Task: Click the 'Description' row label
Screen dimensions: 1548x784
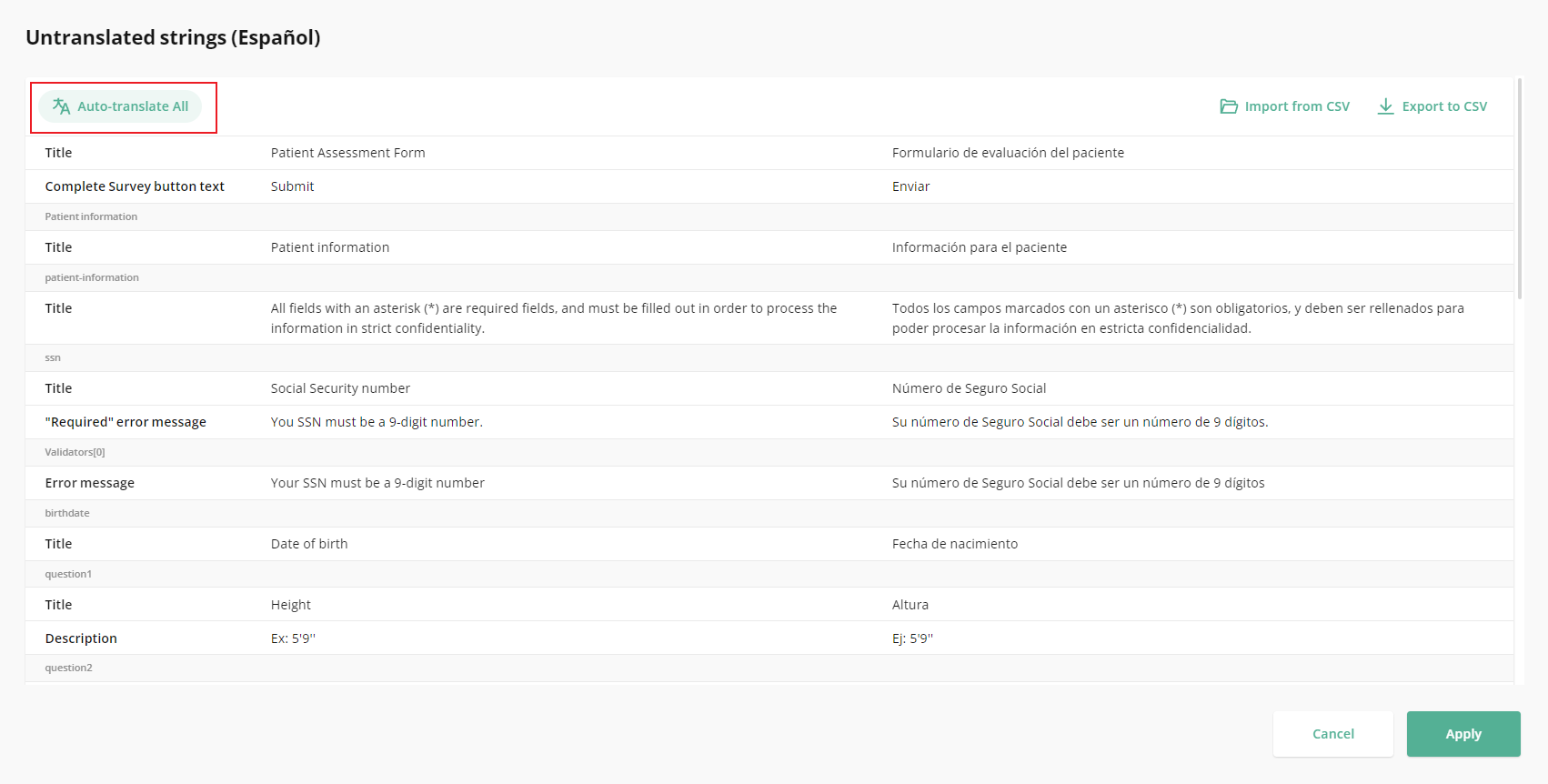Action: pyautogui.click(x=81, y=638)
